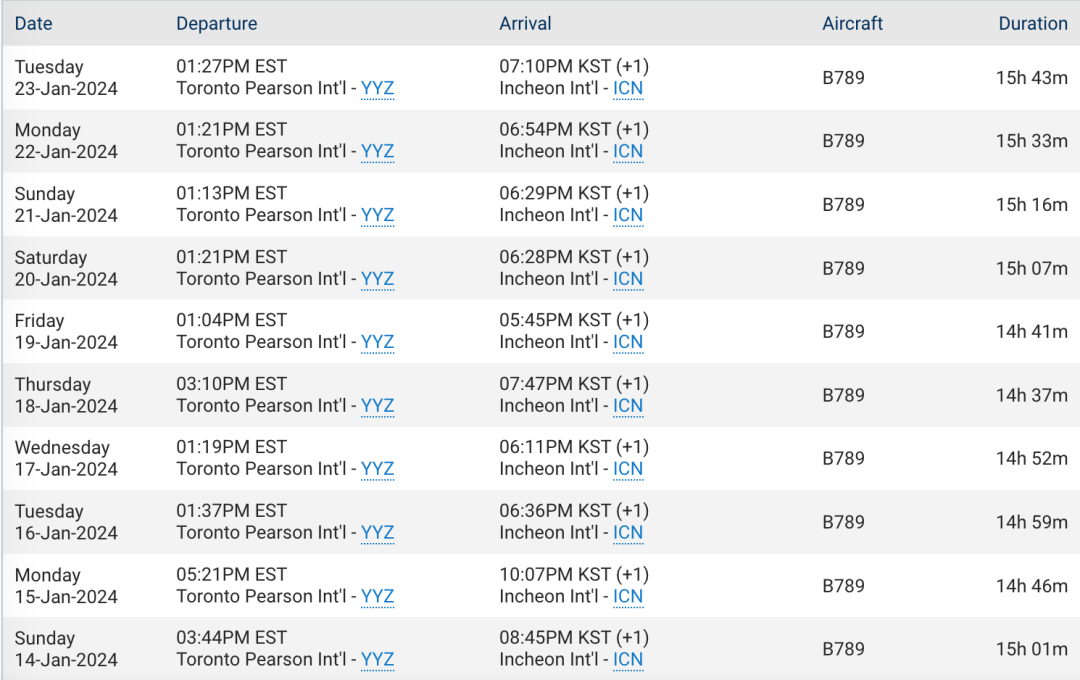The image size is (1080, 680).
Task: Open ICN link for Sunday 14-Jan-2024
Action: (628, 659)
